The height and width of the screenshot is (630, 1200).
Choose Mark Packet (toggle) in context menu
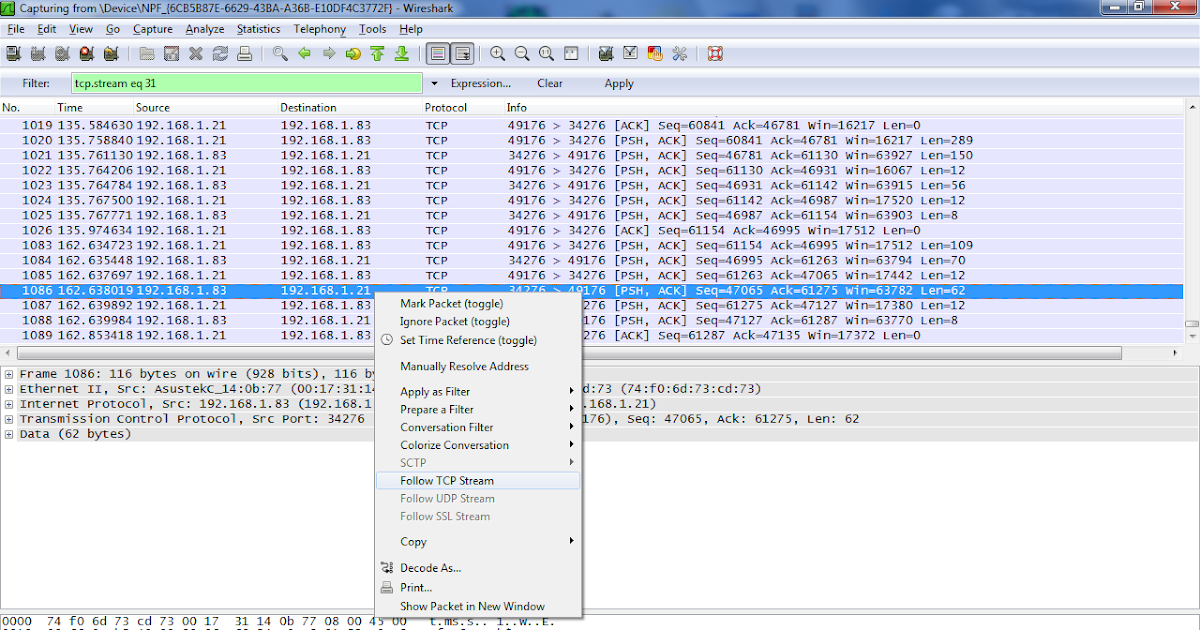click(451, 303)
